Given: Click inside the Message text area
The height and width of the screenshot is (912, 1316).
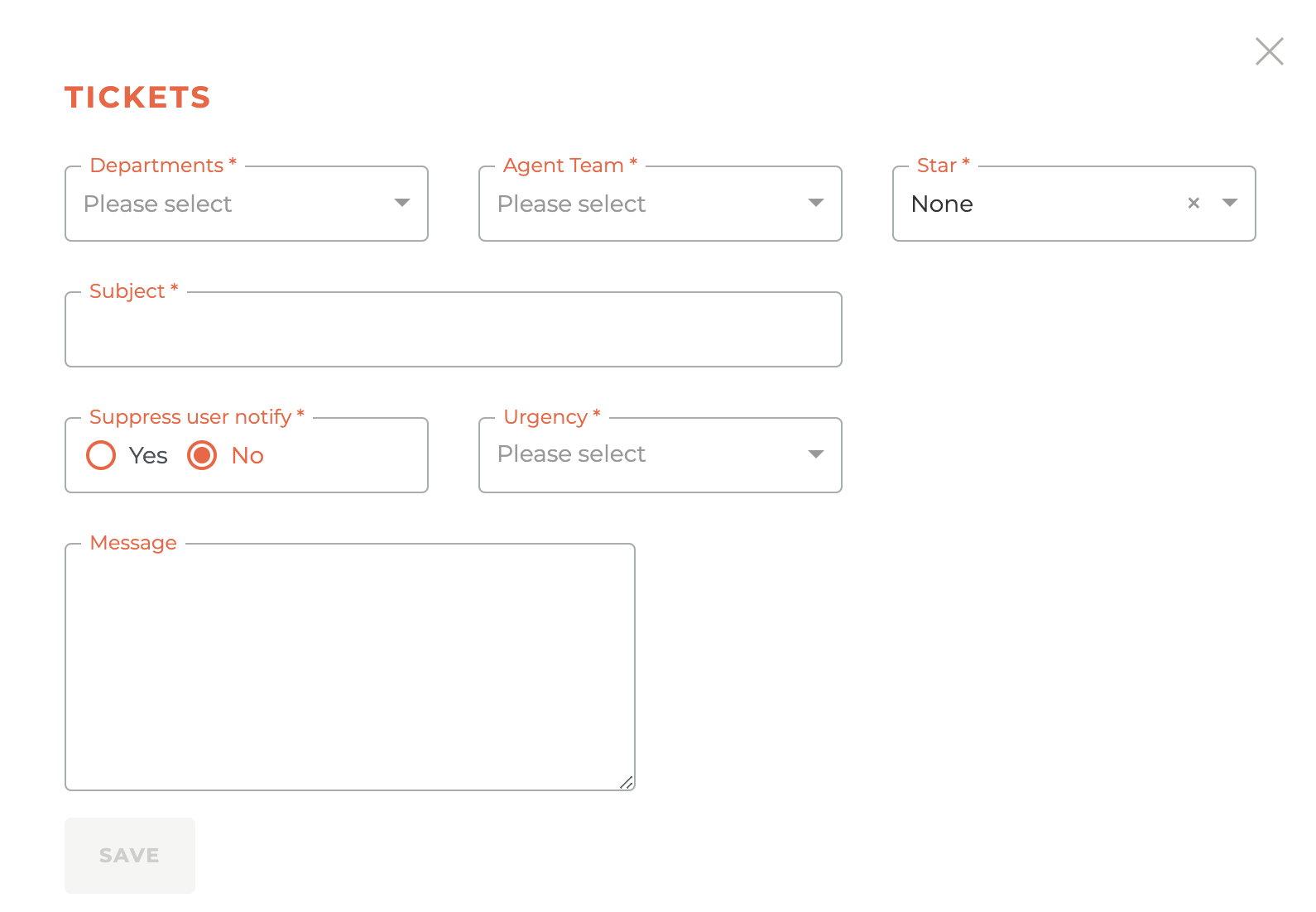Looking at the screenshot, I should click(349, 662).
